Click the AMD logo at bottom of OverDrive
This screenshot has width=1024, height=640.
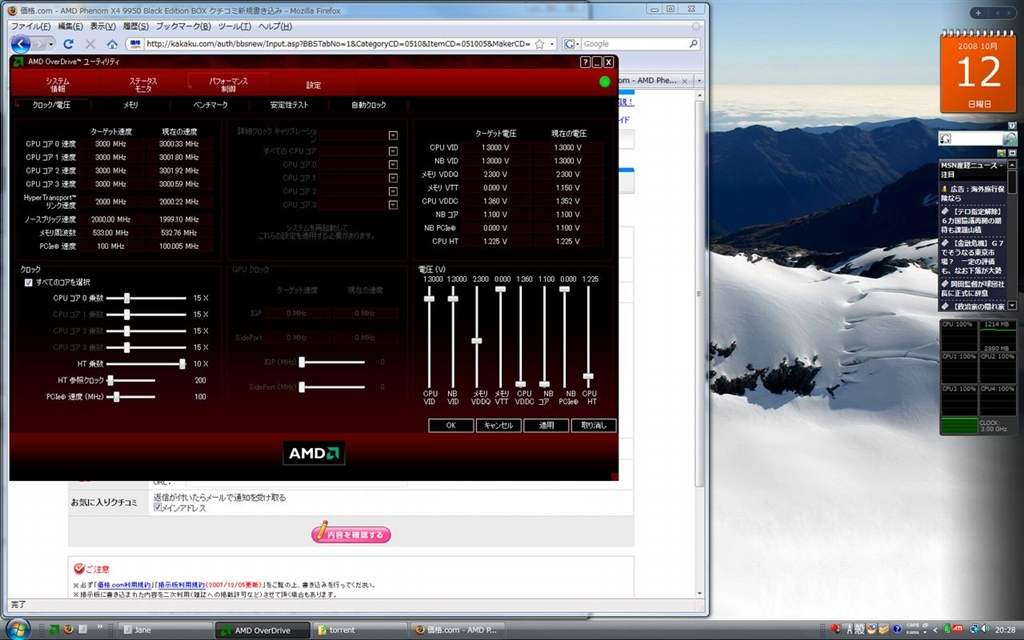pyautogui.click(x=313, y=453)
